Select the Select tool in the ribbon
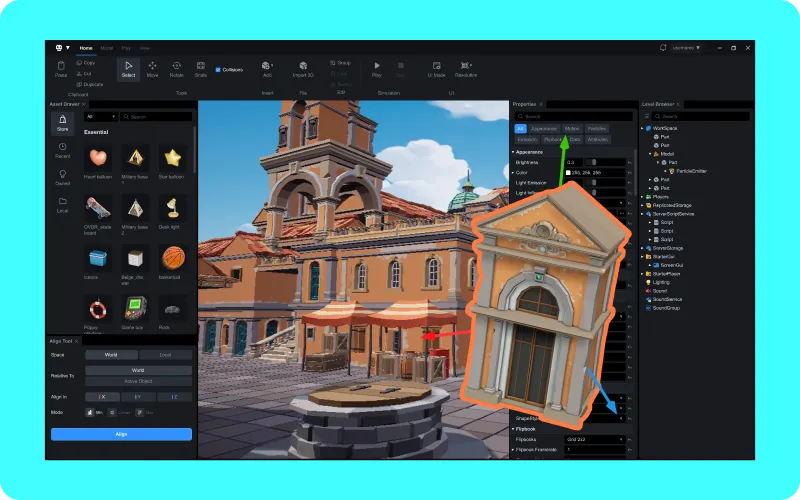 128,69
